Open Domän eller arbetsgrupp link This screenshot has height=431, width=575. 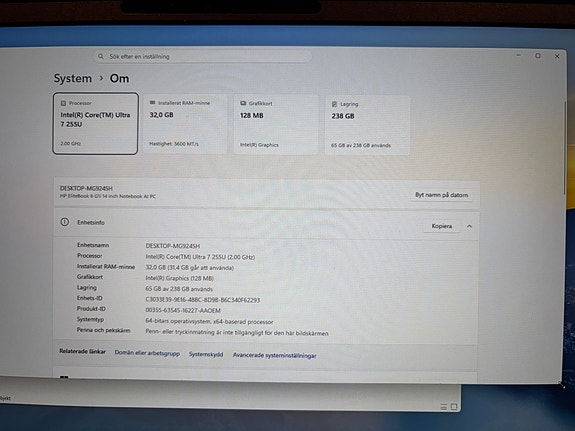(x=147, y=353)
